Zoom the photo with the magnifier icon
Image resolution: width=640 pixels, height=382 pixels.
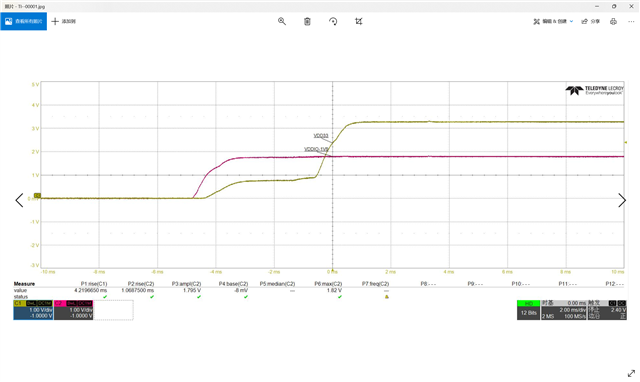point(282,21)
